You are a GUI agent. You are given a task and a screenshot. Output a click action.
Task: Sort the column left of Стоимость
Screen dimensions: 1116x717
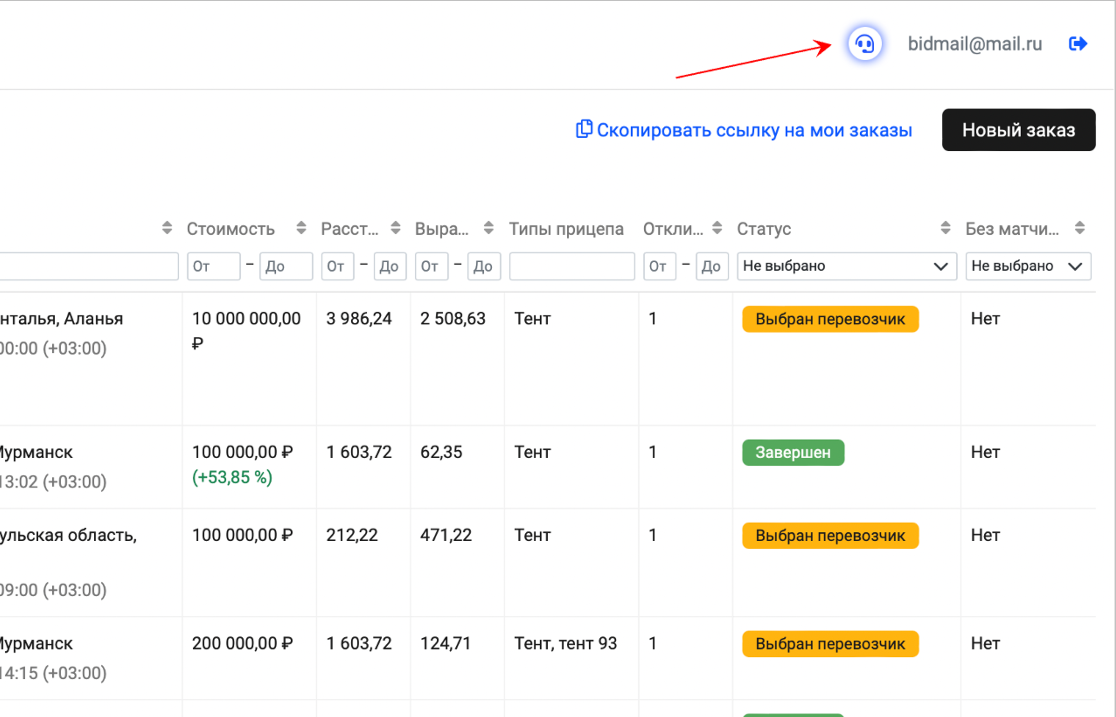click(167, 228)
